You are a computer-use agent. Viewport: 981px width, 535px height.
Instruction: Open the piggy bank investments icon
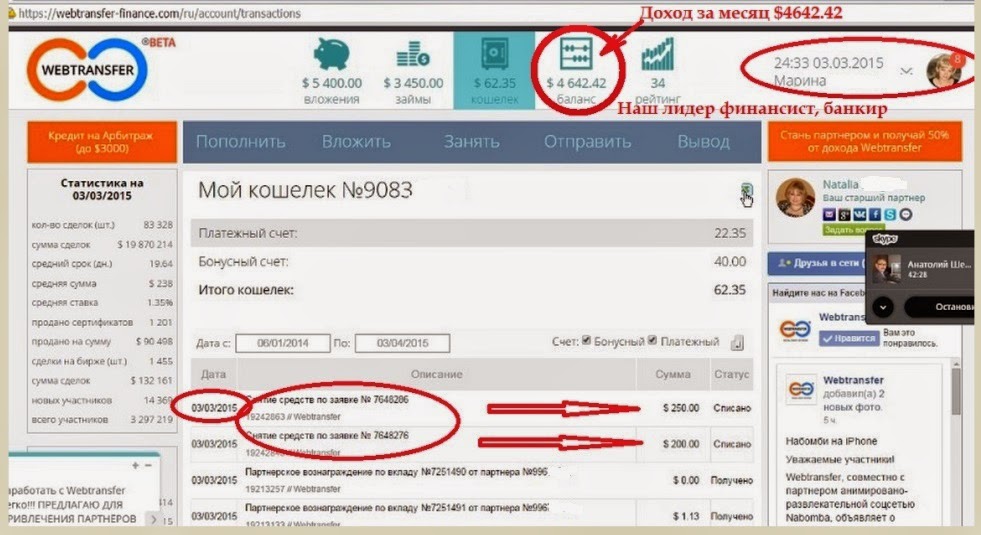pos(331,54)
